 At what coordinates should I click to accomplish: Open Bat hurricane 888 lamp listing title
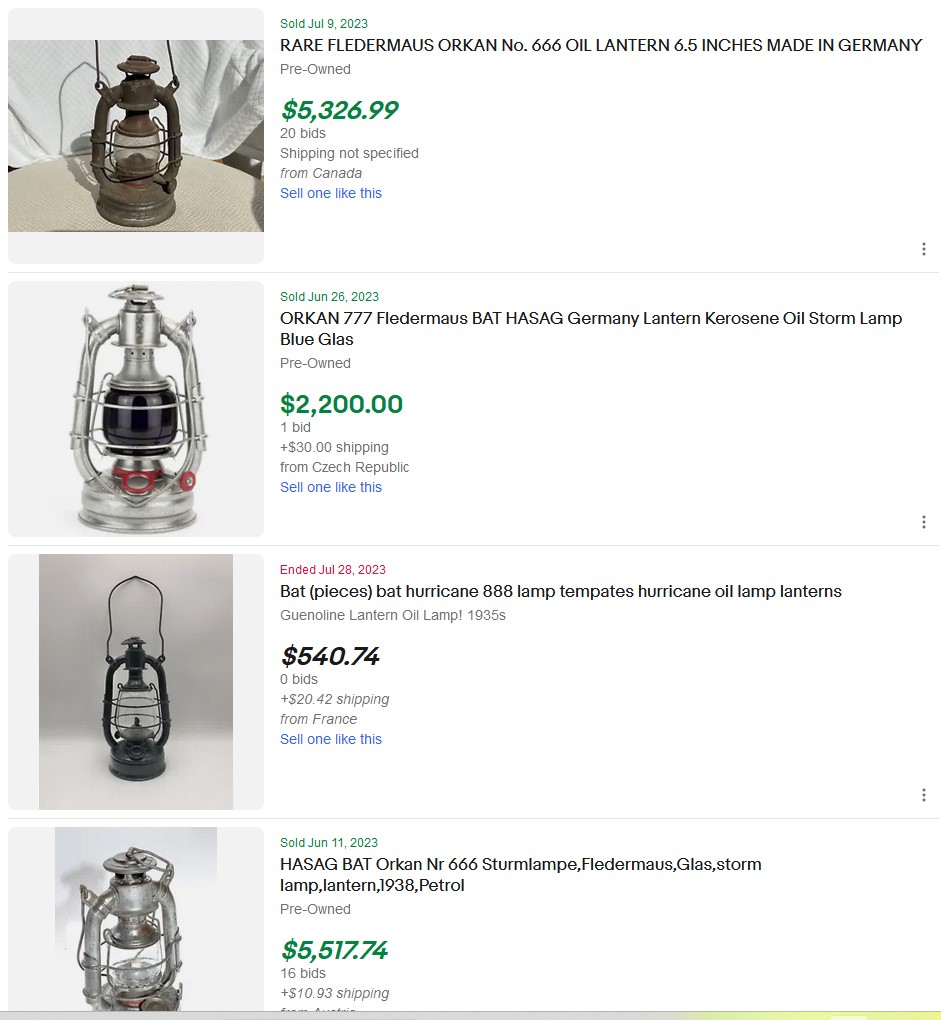(560, 591)
